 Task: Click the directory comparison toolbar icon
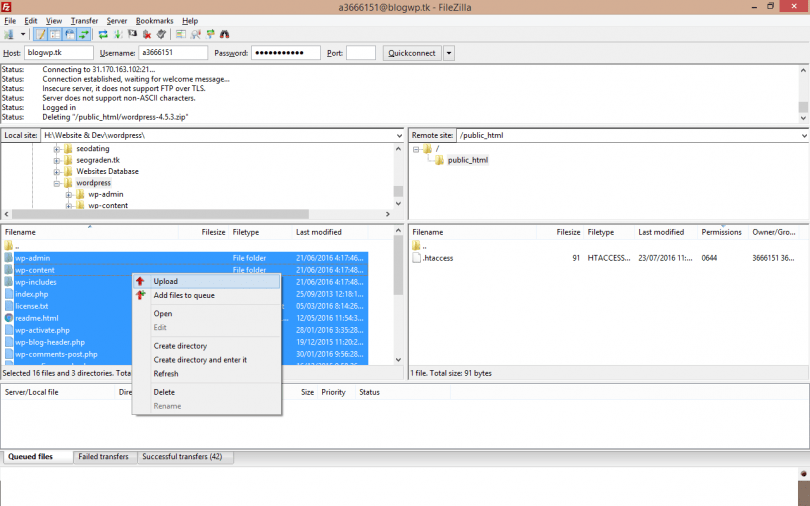click(x=181, y=34)
